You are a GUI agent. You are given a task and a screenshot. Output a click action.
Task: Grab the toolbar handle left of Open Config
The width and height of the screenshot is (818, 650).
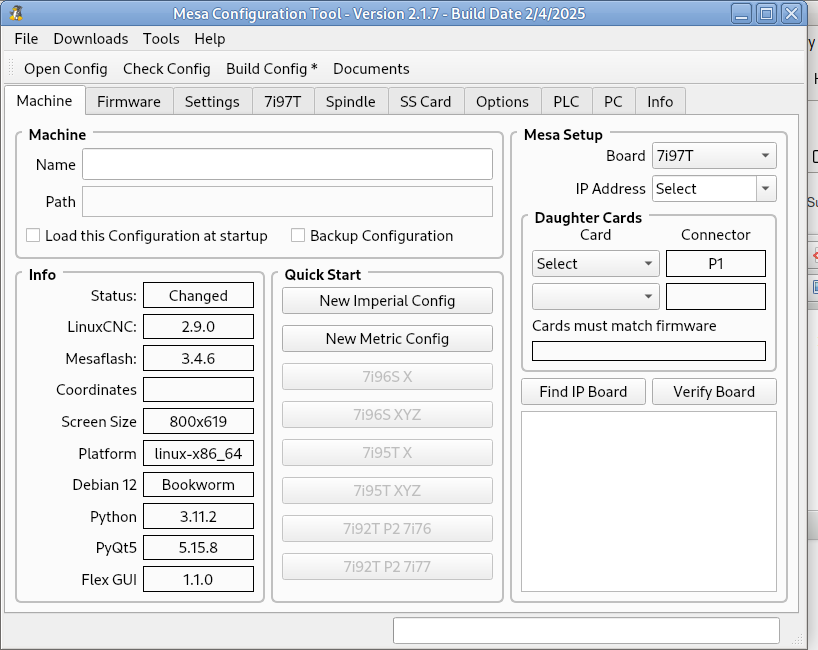[11, 68]
